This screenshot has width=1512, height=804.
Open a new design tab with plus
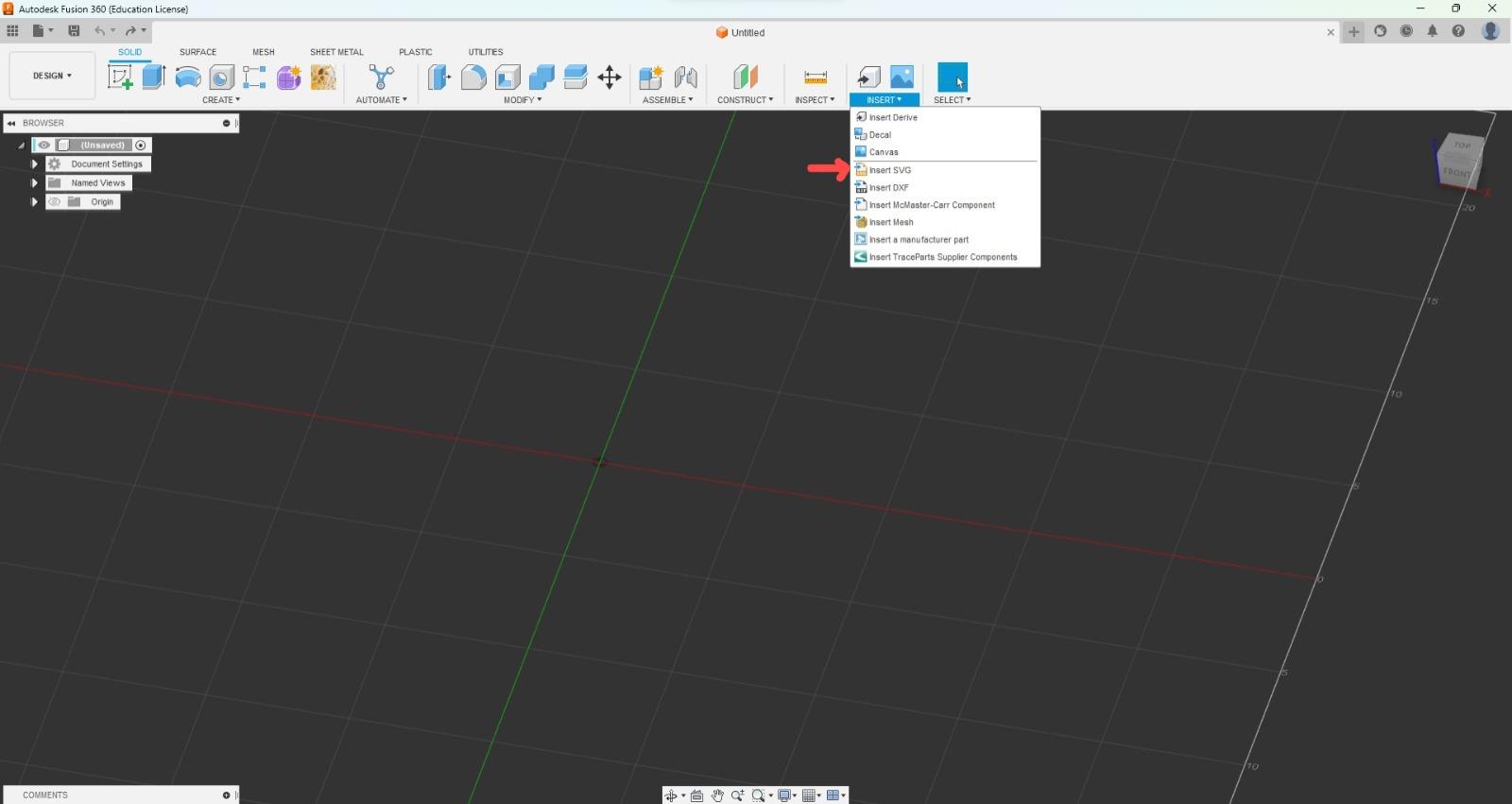(1354, 31)
